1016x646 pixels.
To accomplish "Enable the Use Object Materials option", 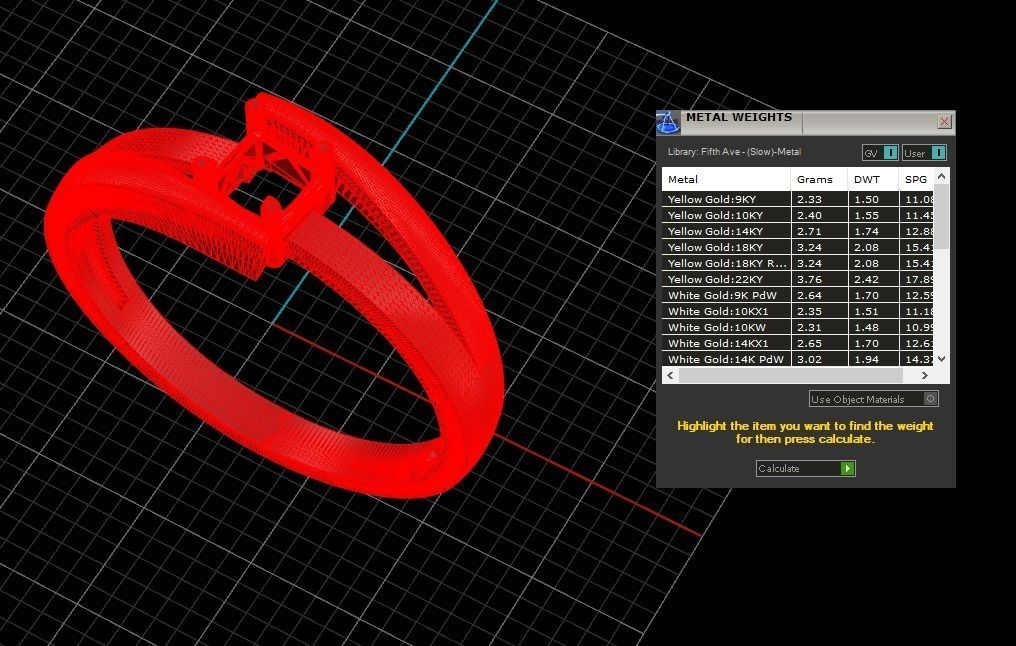I will click(873, 399).
